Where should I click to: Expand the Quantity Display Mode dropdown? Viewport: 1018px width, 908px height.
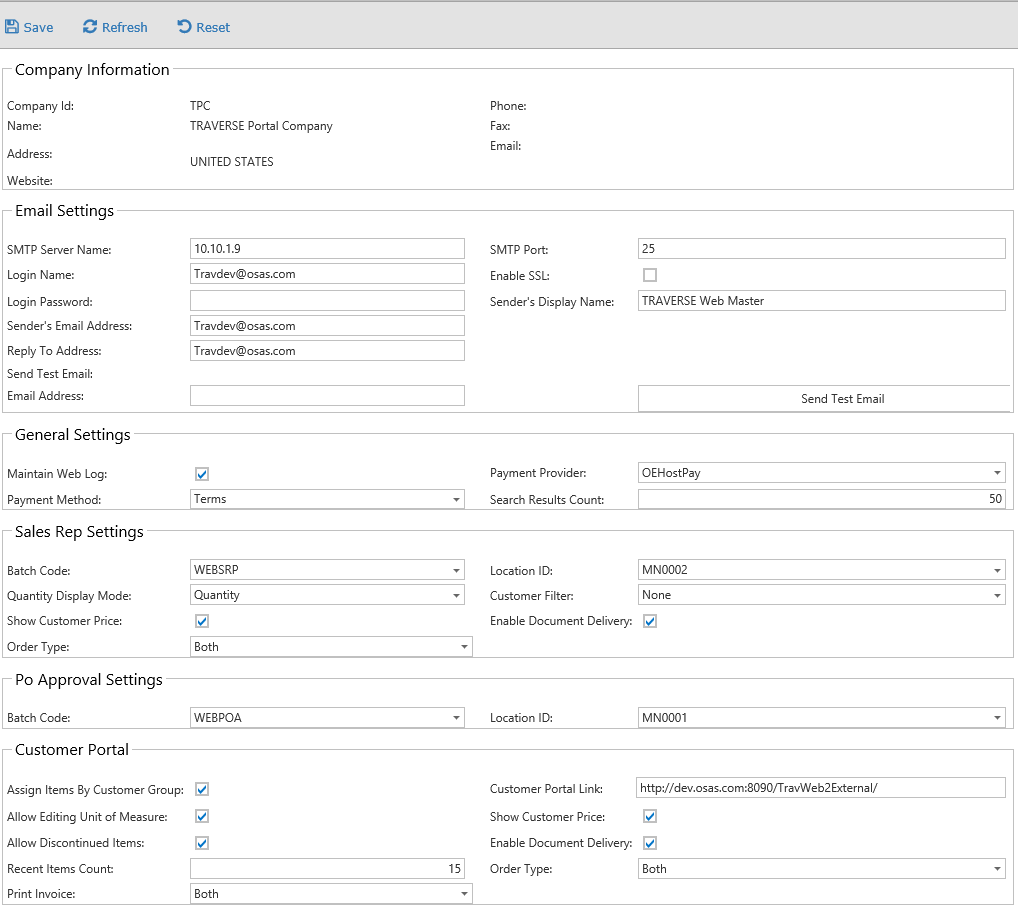[456, 596]
